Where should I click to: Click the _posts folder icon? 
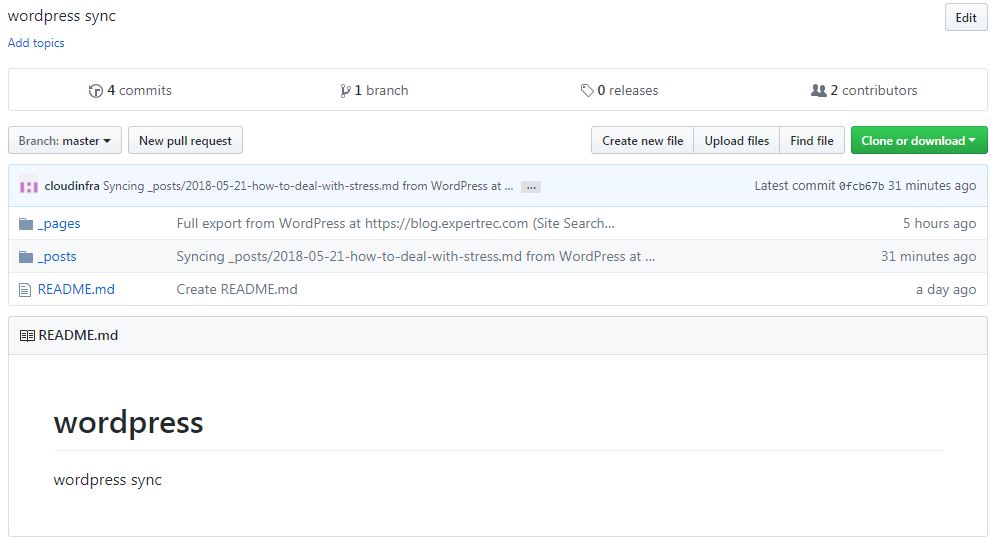(x=26, y=257)
